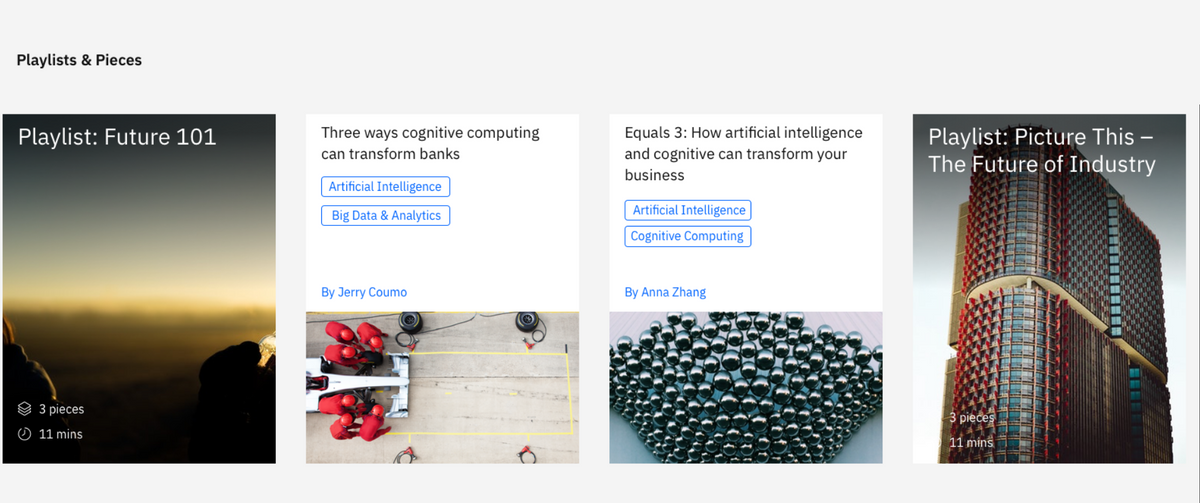Open Three ways cognitive computing article title
The width and height of the screenshot is (1200, 503).
(x=430, y=143)
